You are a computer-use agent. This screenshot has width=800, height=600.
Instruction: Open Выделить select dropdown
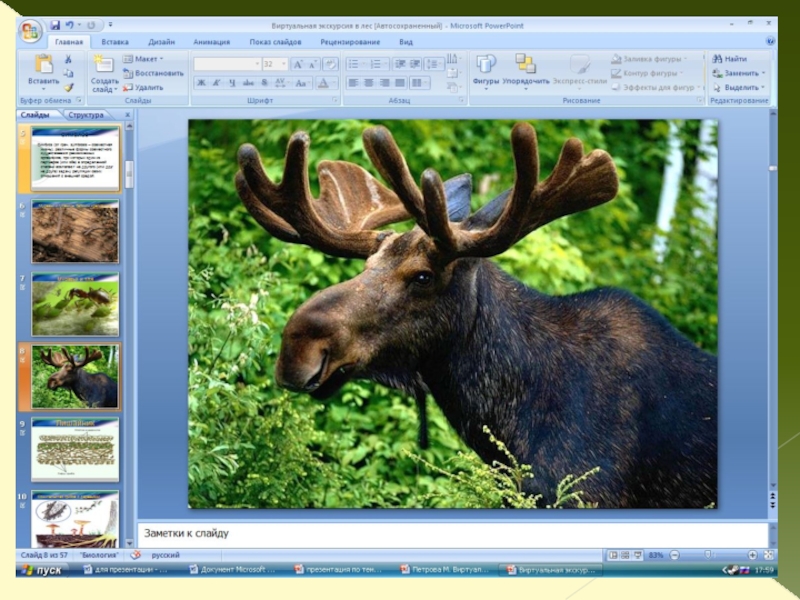(739, 88)
